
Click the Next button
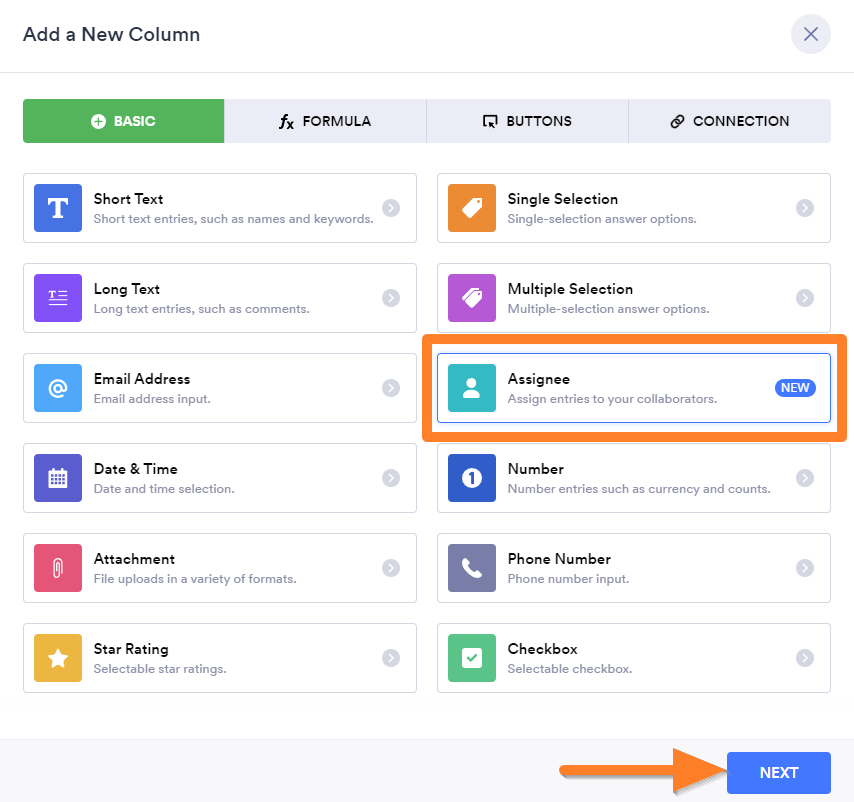tap(779, 773)
